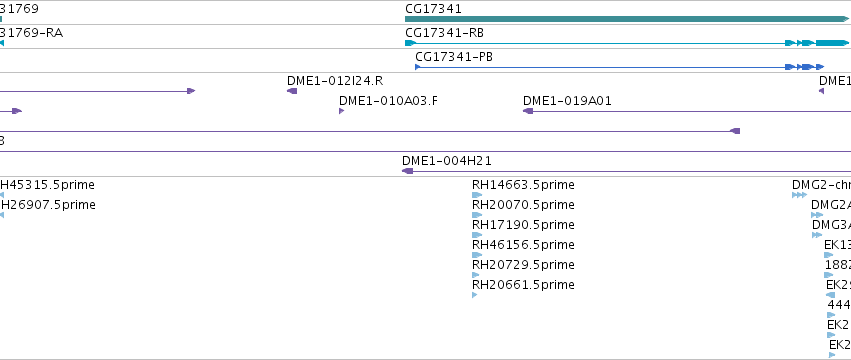The image size is (851, 360).
Task: Select the H26907.5prime EST label
Action: click(x=48, y=205)
